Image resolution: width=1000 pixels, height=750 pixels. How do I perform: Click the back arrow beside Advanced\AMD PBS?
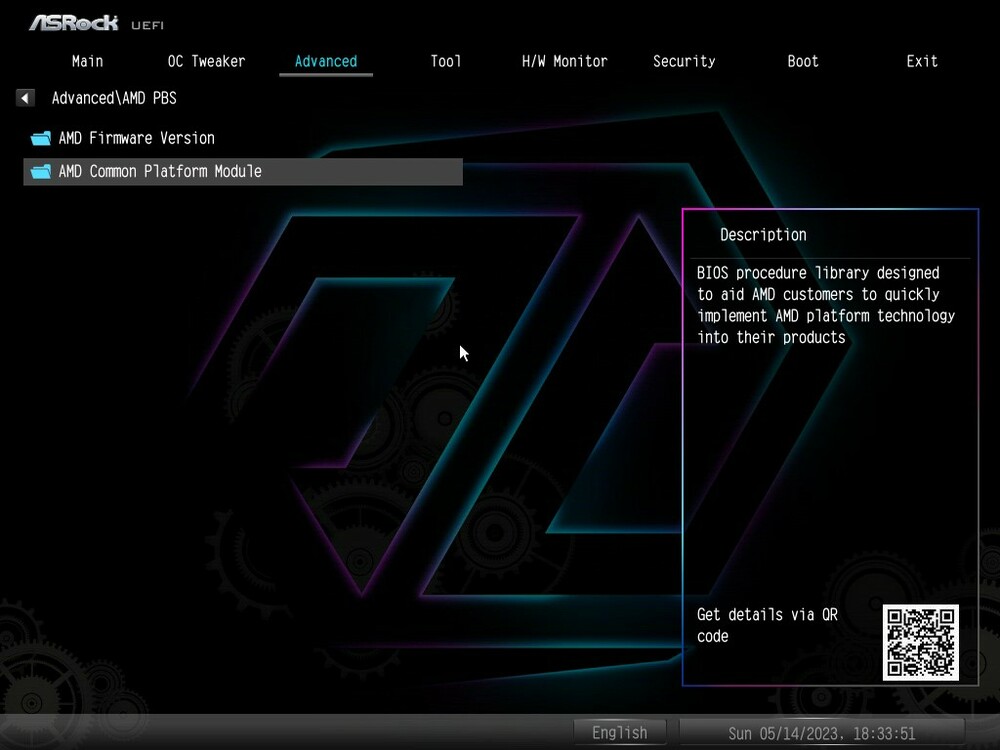tap(25, 98)
